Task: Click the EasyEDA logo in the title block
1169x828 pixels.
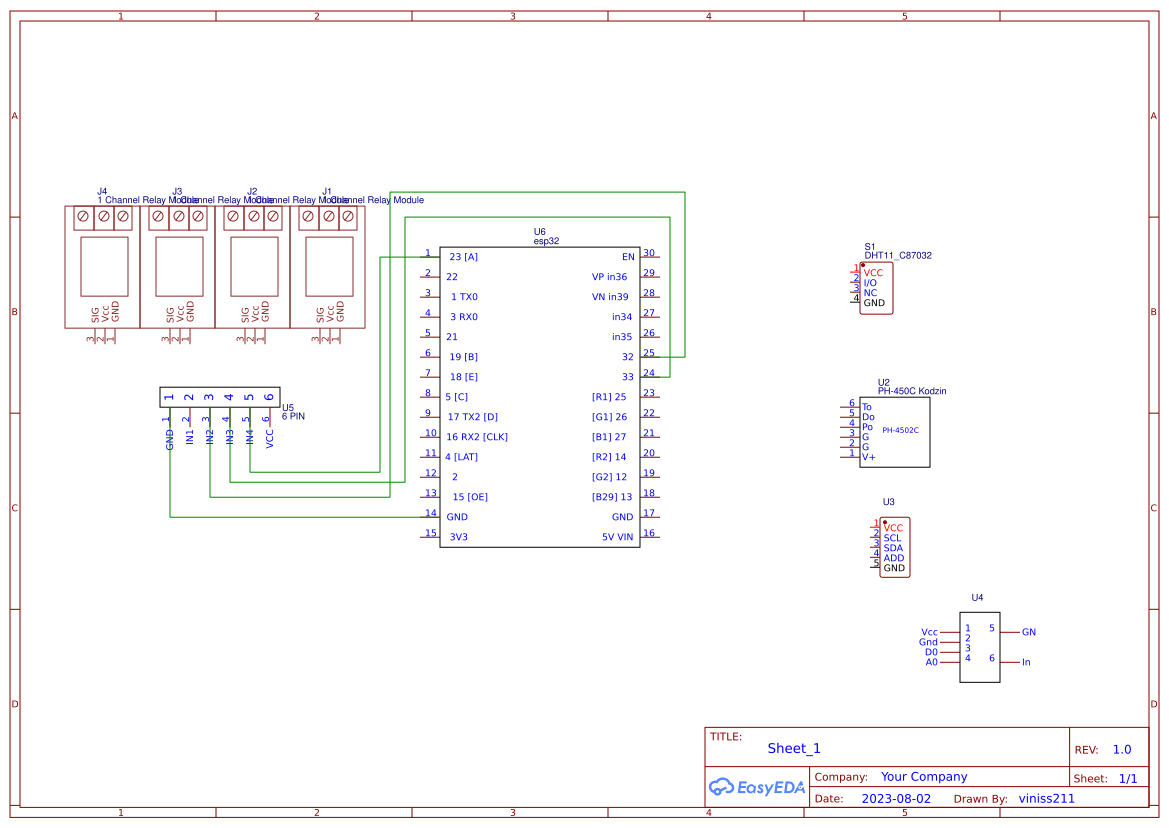Action: (757, 787)
